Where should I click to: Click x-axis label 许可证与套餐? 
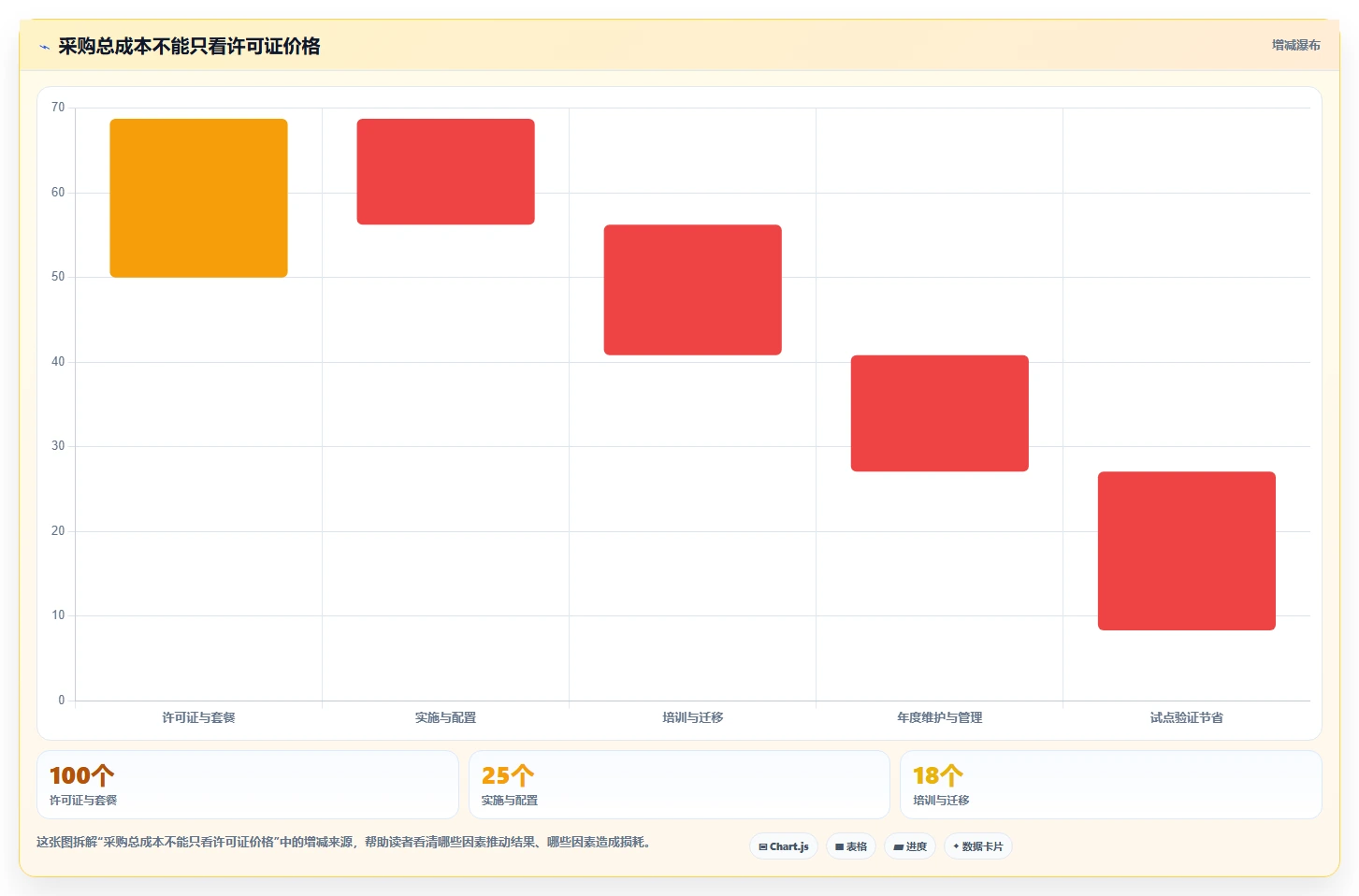tap(198, 717)
